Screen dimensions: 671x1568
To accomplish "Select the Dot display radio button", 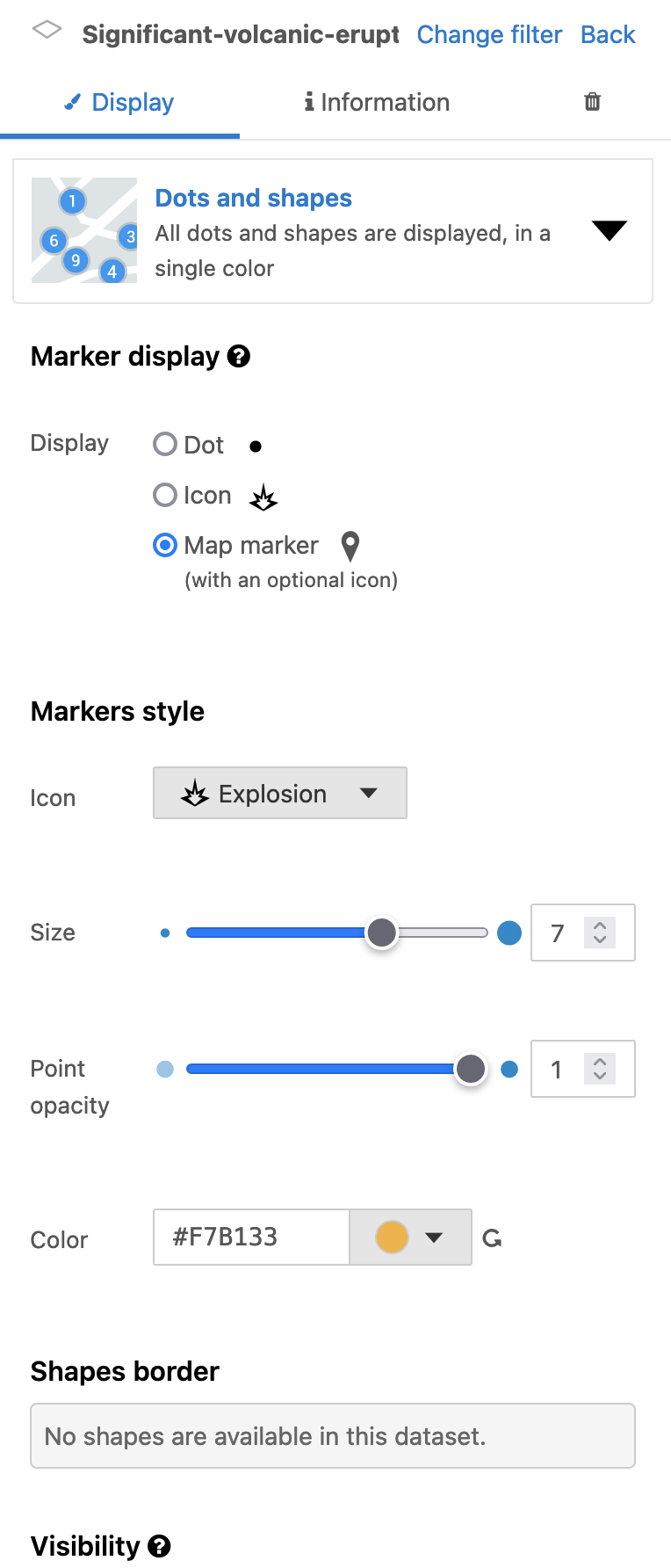I will [165, 444].
